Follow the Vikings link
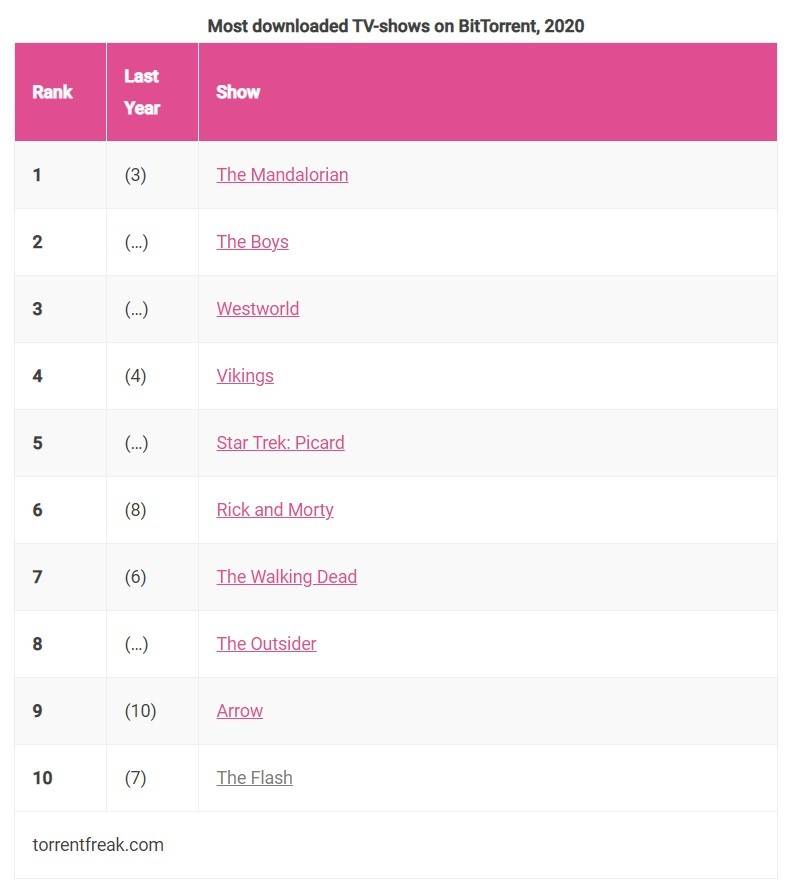Screen dimensions: 791x893 point(244,376)
